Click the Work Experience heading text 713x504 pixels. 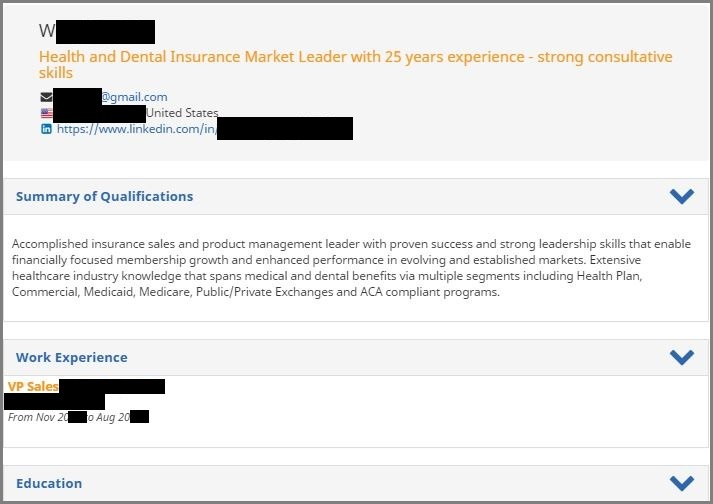[71, 357]
